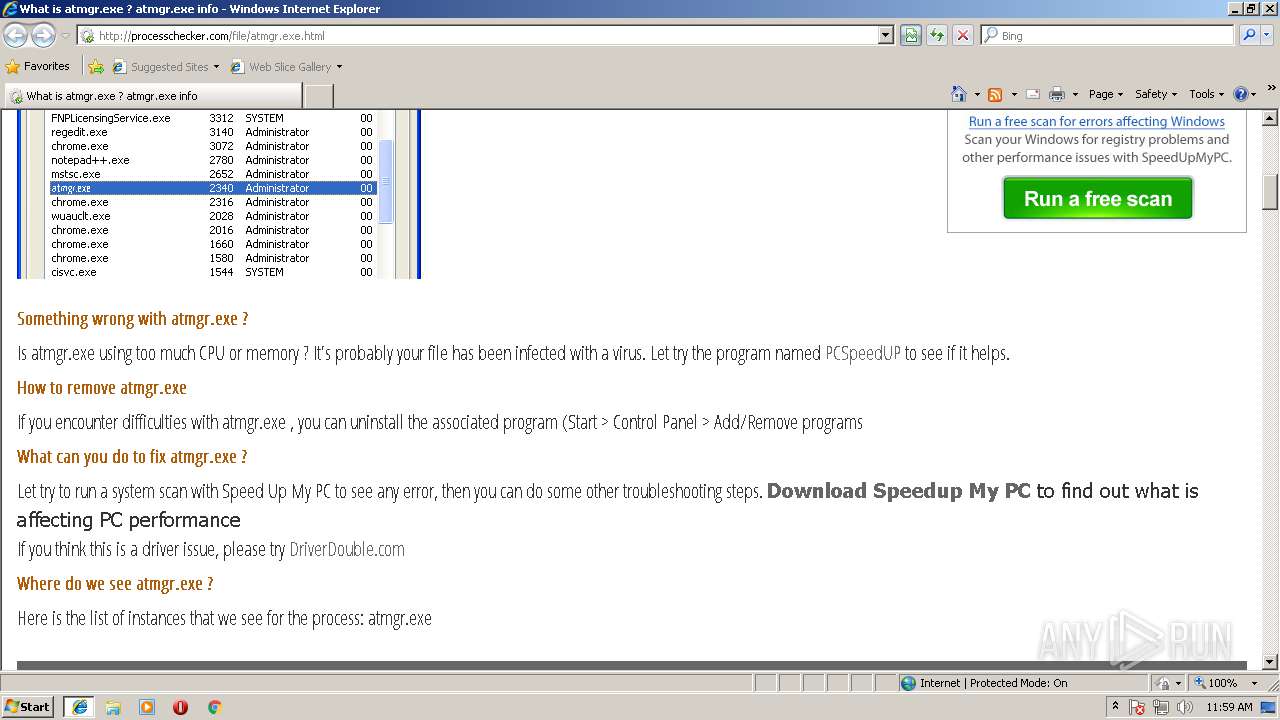Open the Chrome taskbar icon
The height and width of the screenshot is (720, 1280).
pyautogui.click(x=214, y=707)
